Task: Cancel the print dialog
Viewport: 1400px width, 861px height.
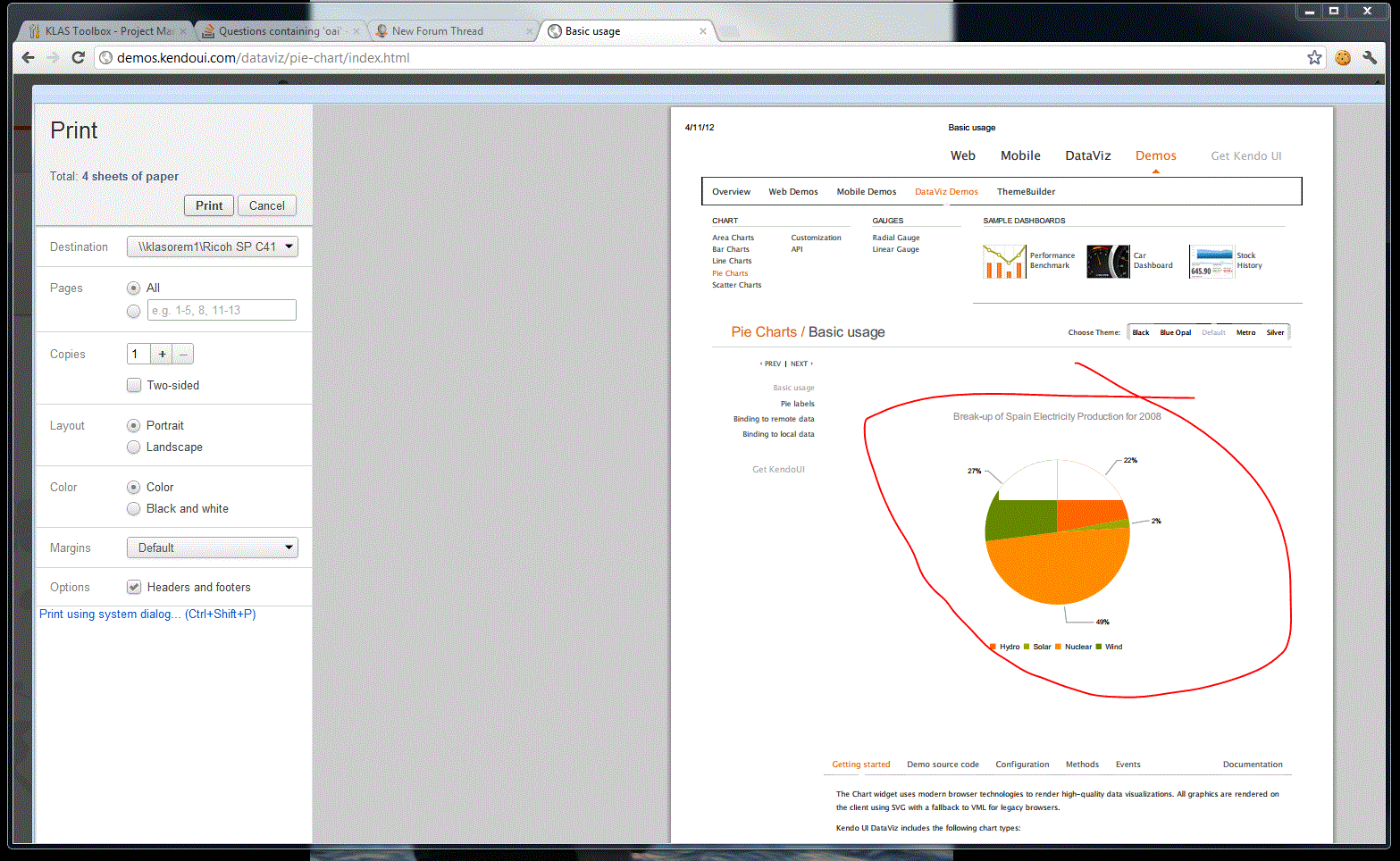Action: [x=267, y=205]
